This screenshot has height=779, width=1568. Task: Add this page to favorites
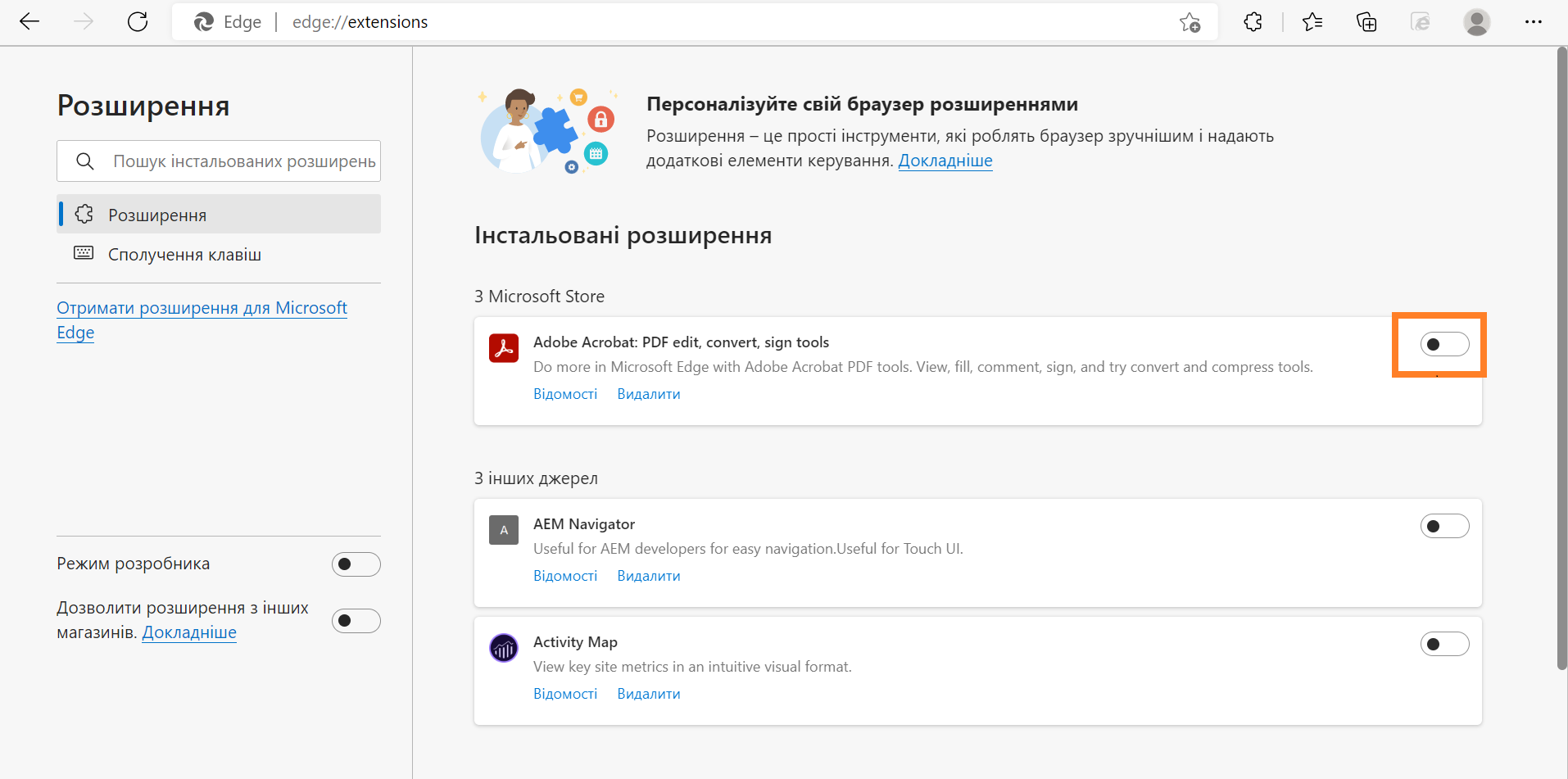(x=1190, y=22)
